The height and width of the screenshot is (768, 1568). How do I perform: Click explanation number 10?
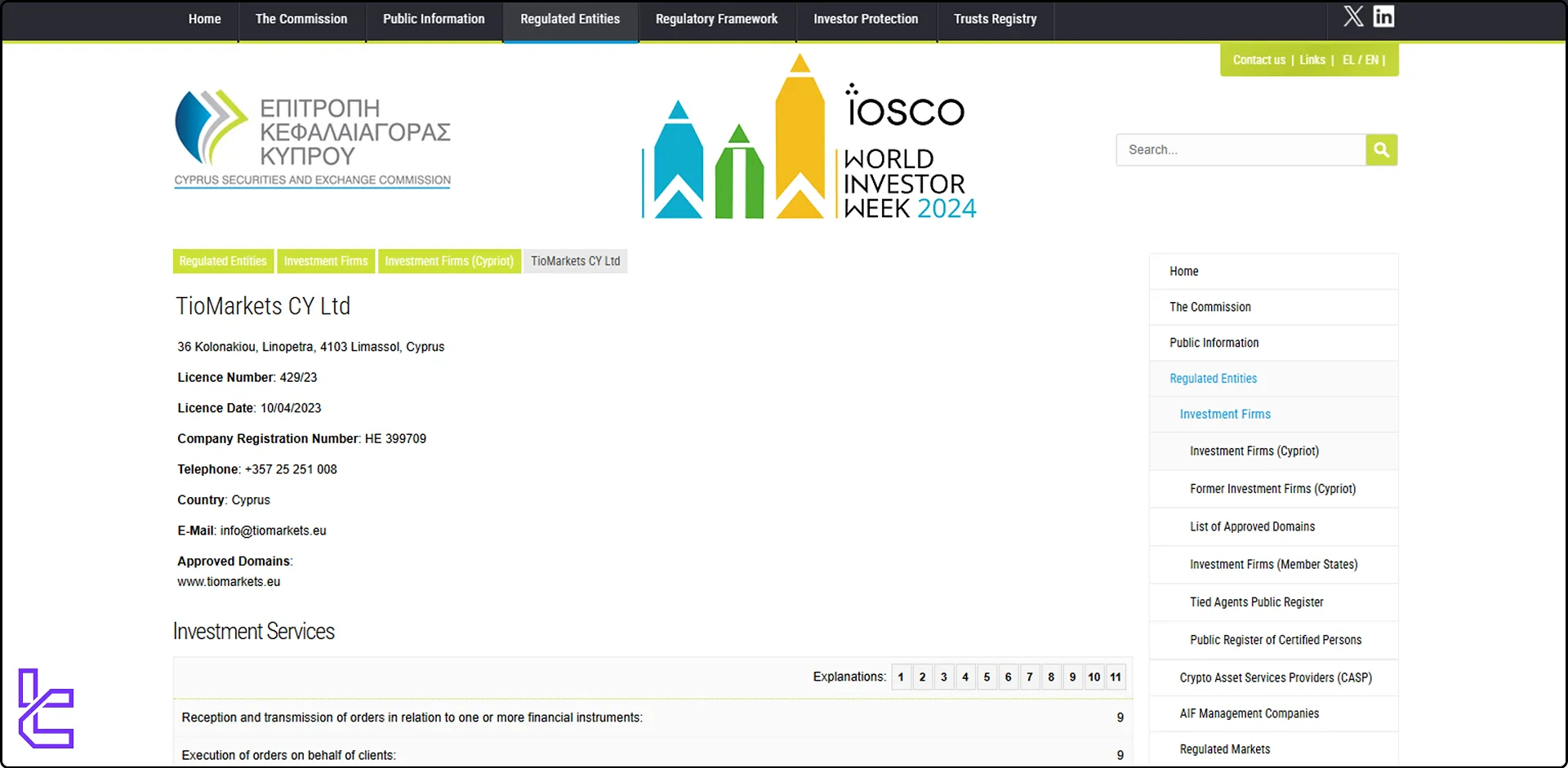pos(1094,677)
